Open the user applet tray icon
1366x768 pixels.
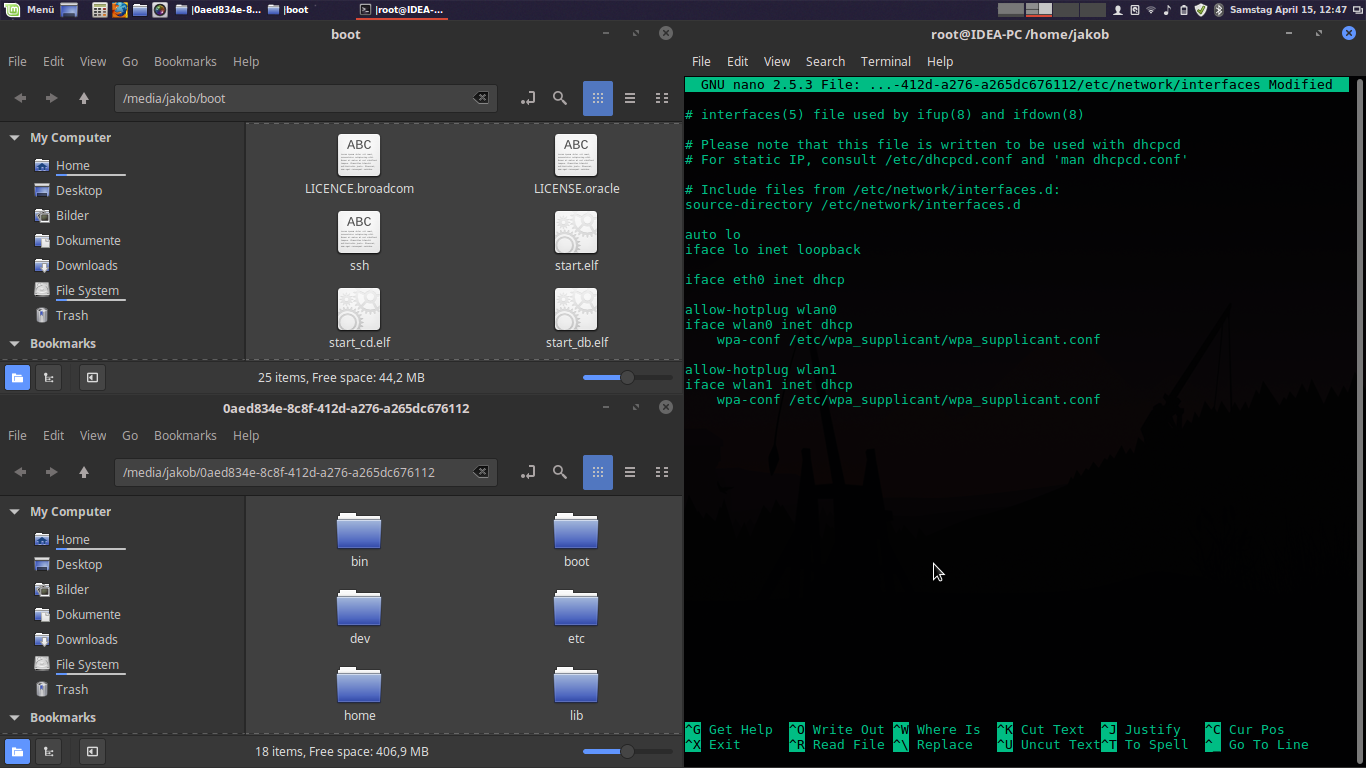(x=1118, y=10)
